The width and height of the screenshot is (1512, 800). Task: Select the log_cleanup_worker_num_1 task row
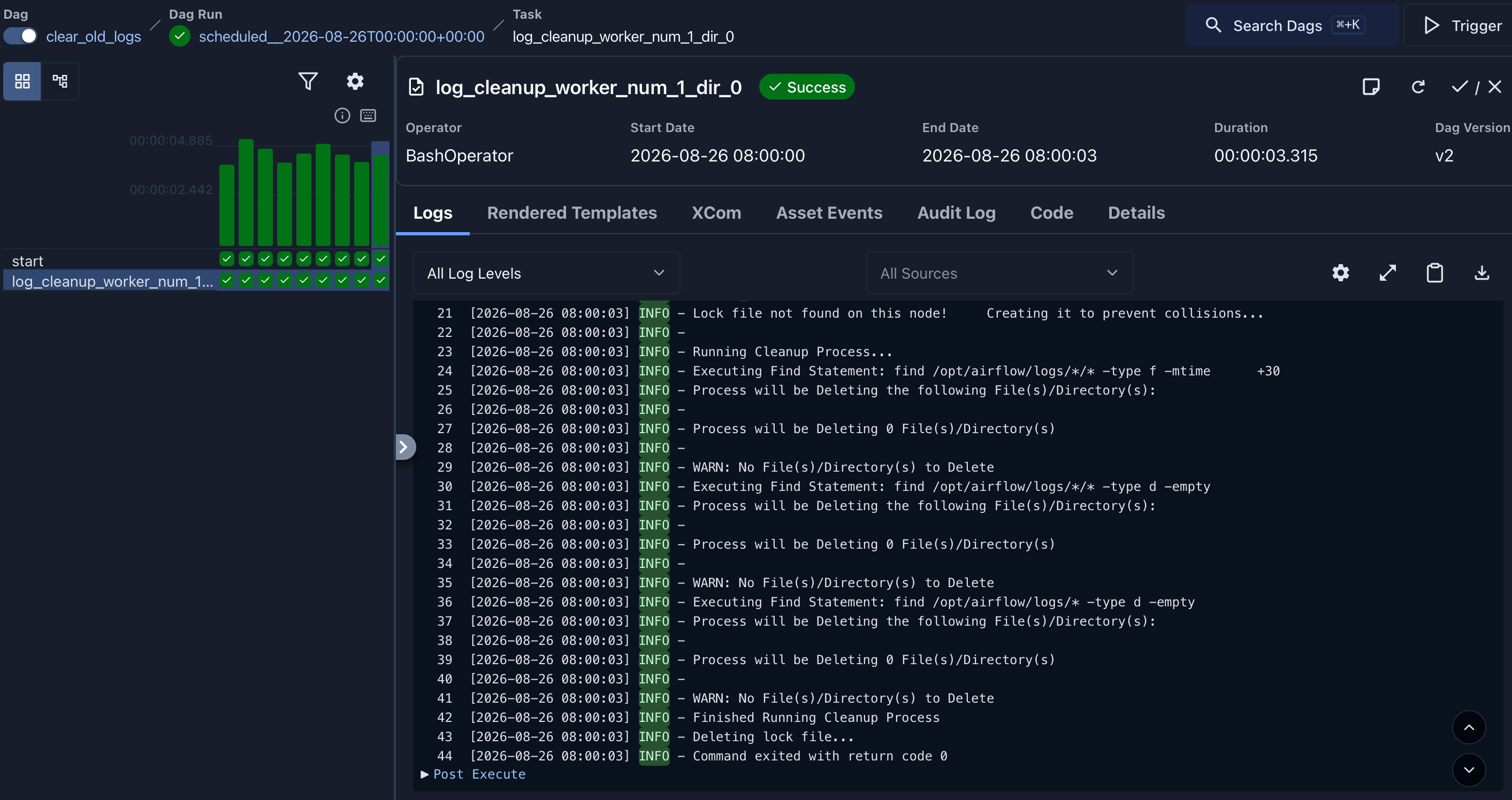111,281
